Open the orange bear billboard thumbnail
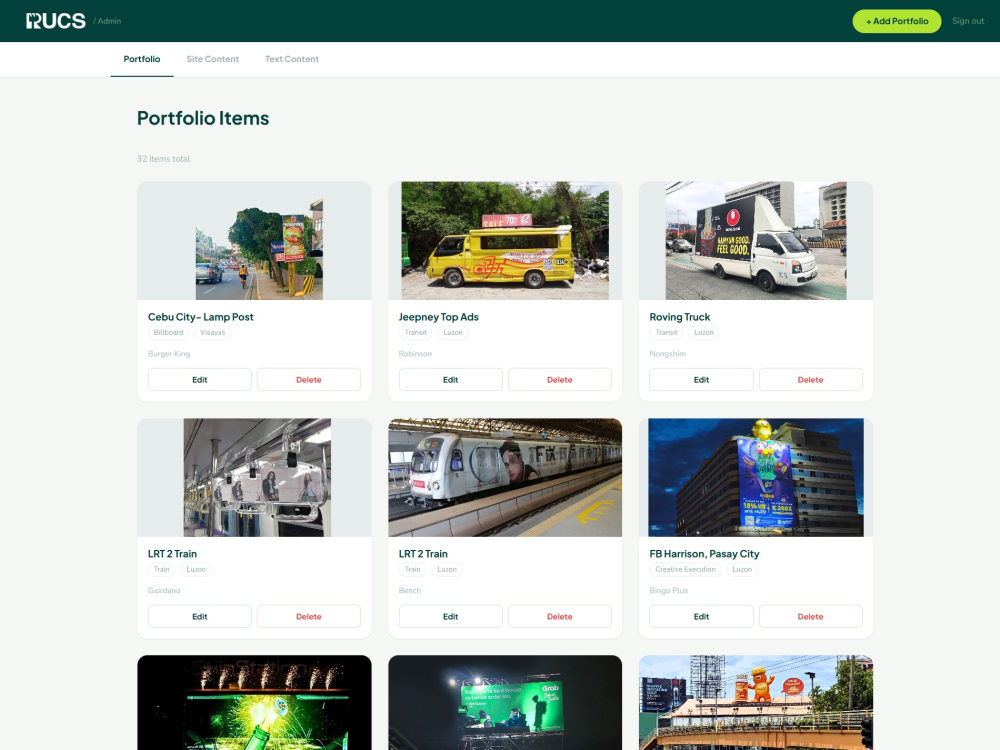1000x750 pixels. pyautogui.click(x=756, y=702)
